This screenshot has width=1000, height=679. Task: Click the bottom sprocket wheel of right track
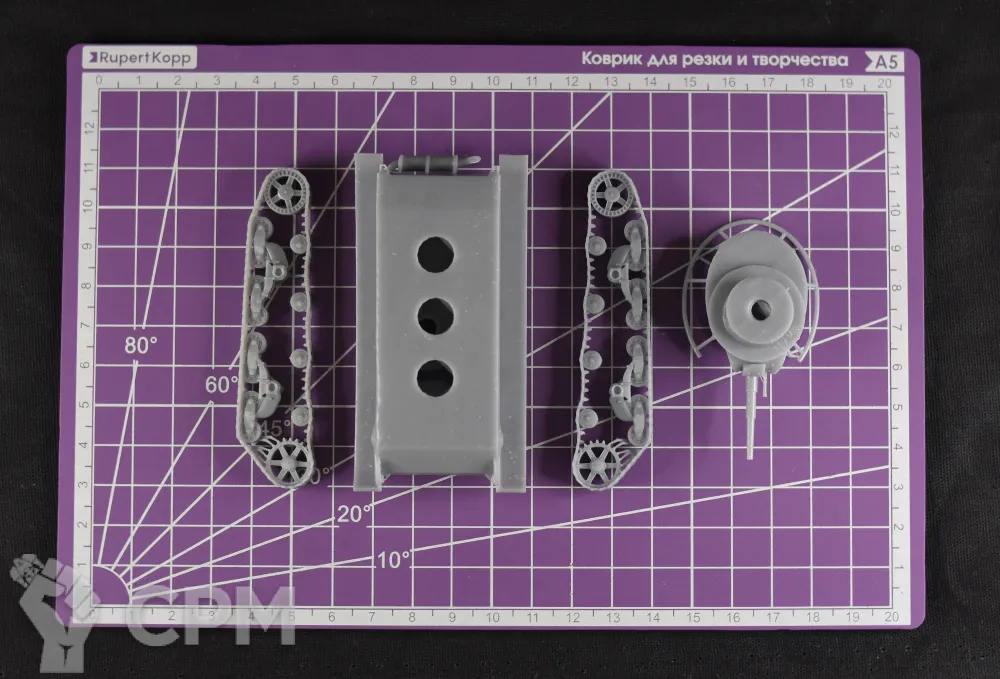tap(598, 462)
